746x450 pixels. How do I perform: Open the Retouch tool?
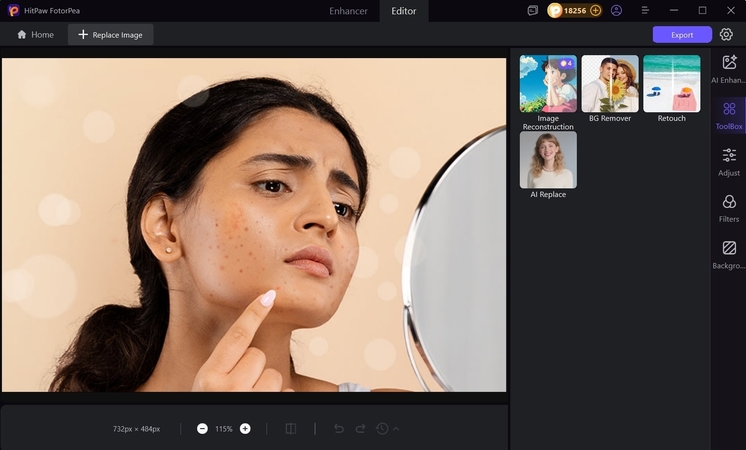click(672, 88)
